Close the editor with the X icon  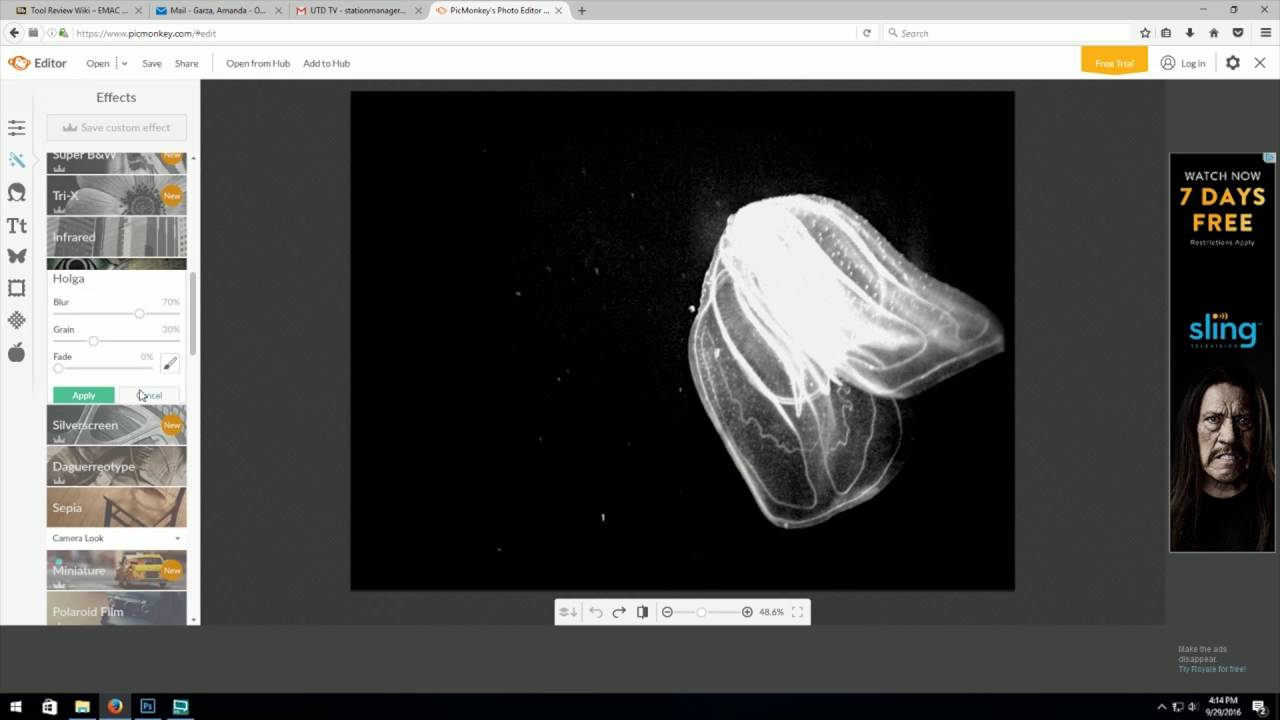[x=1260, y=62]
